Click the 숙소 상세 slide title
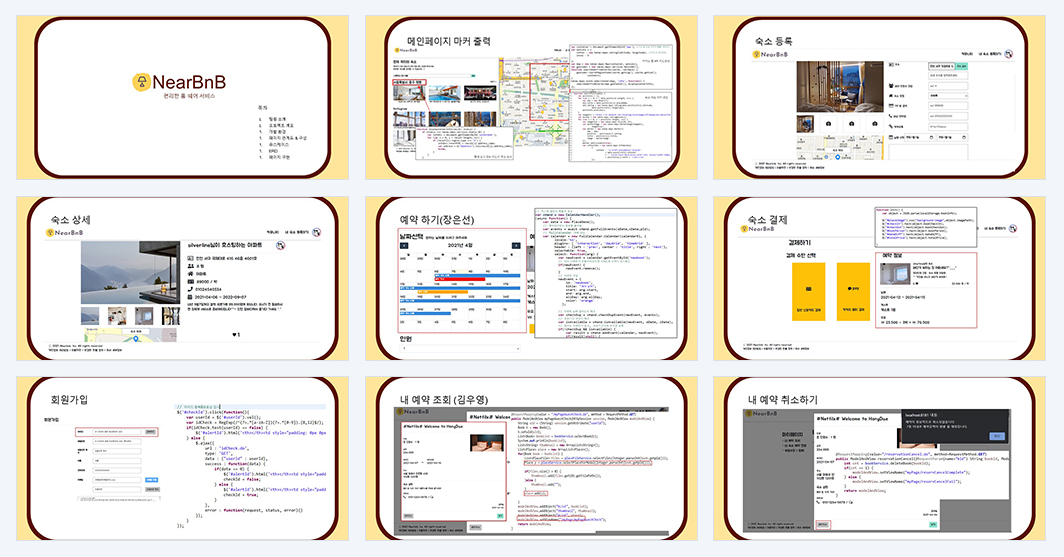Viewport: 1064px width, 557px height. [x=71, y=220]
